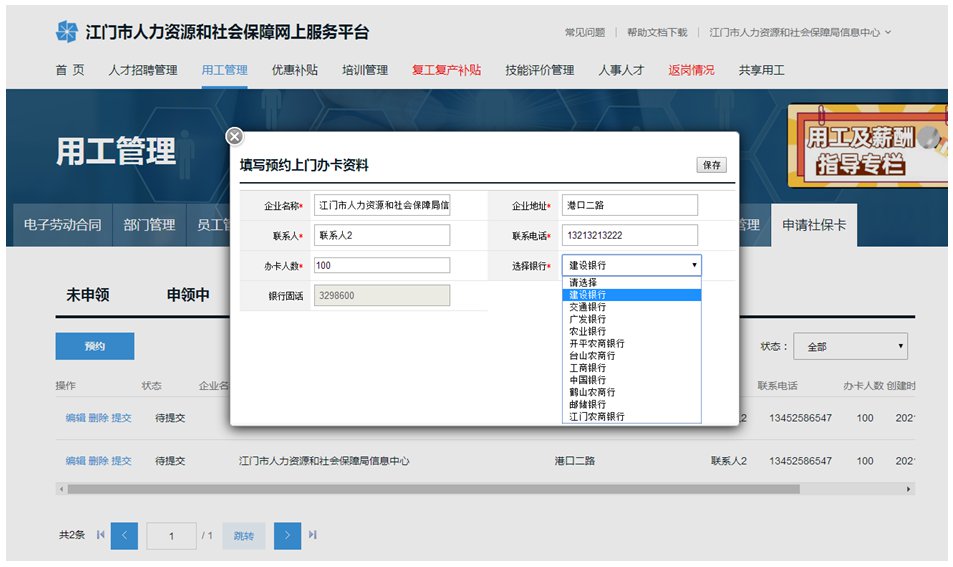Open the 电子劳动合同 tab

pyautogui.click(x=62, y=225)
